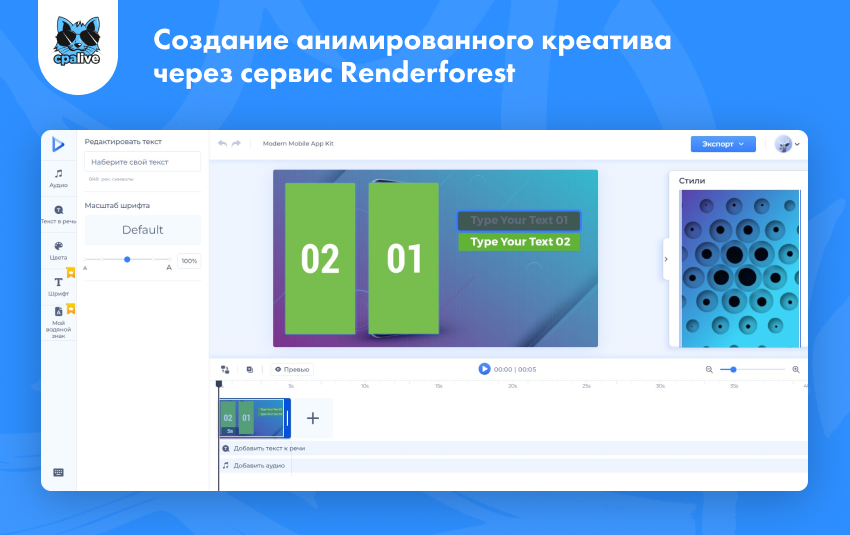Open the Аудио sidebar panel
The image size is (850, 535).
click(x=59, y=178)
